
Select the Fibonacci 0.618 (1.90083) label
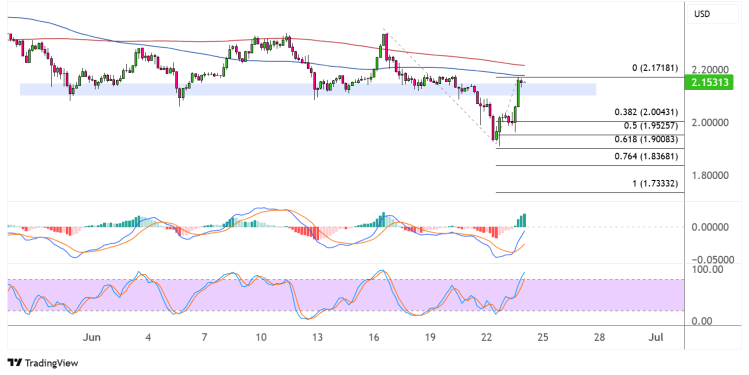click(x=646, y=139)
